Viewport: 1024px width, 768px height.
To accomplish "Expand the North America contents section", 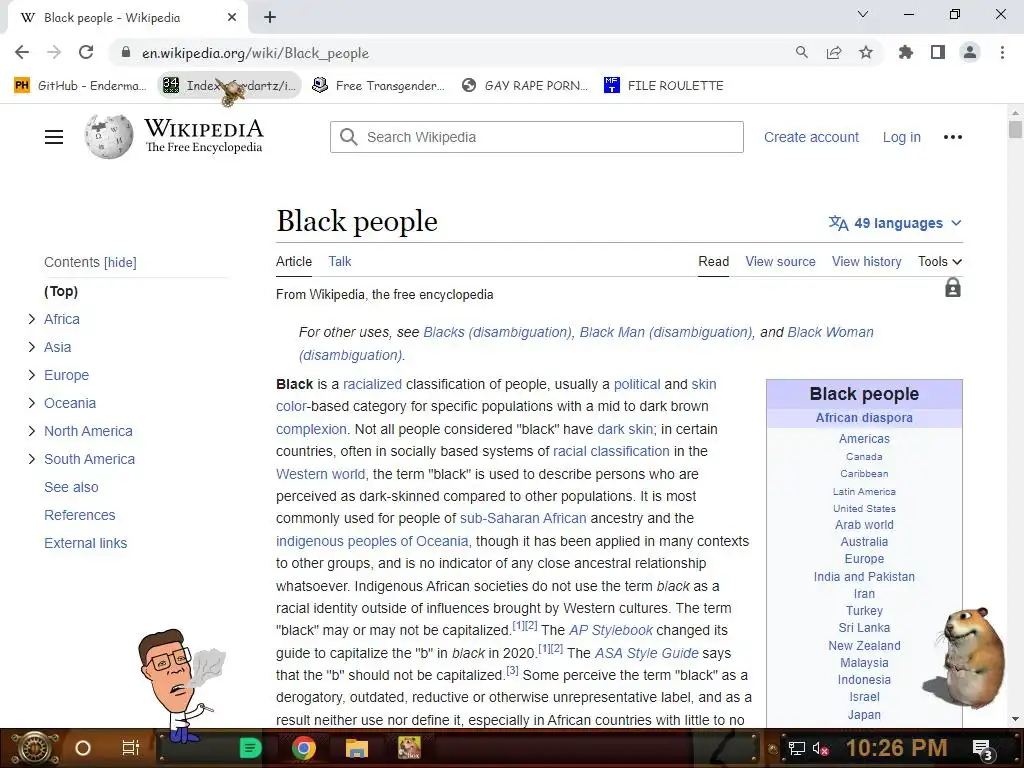I will (31, 431).
